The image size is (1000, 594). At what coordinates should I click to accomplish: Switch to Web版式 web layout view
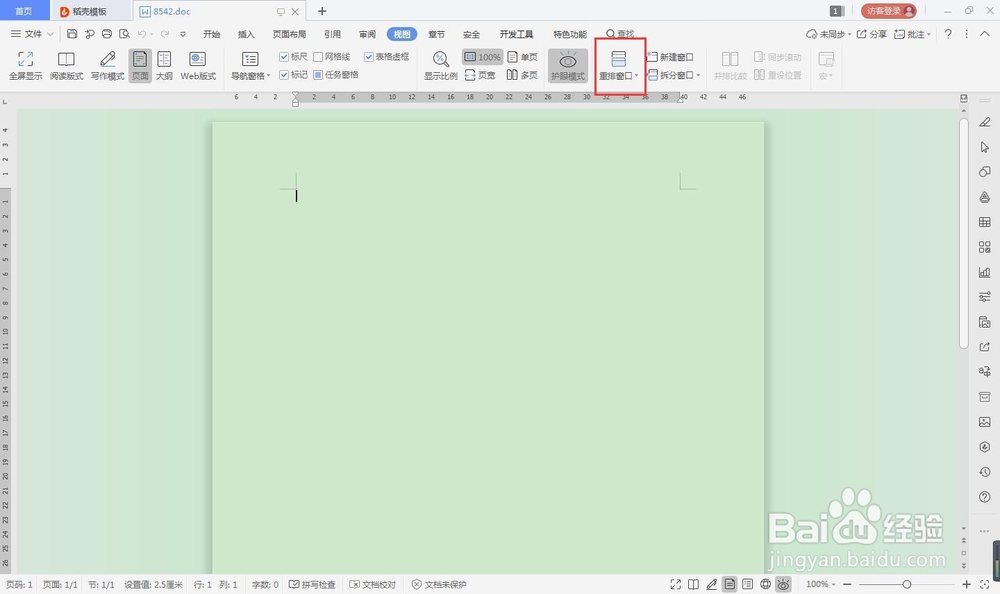click(199, 65)
